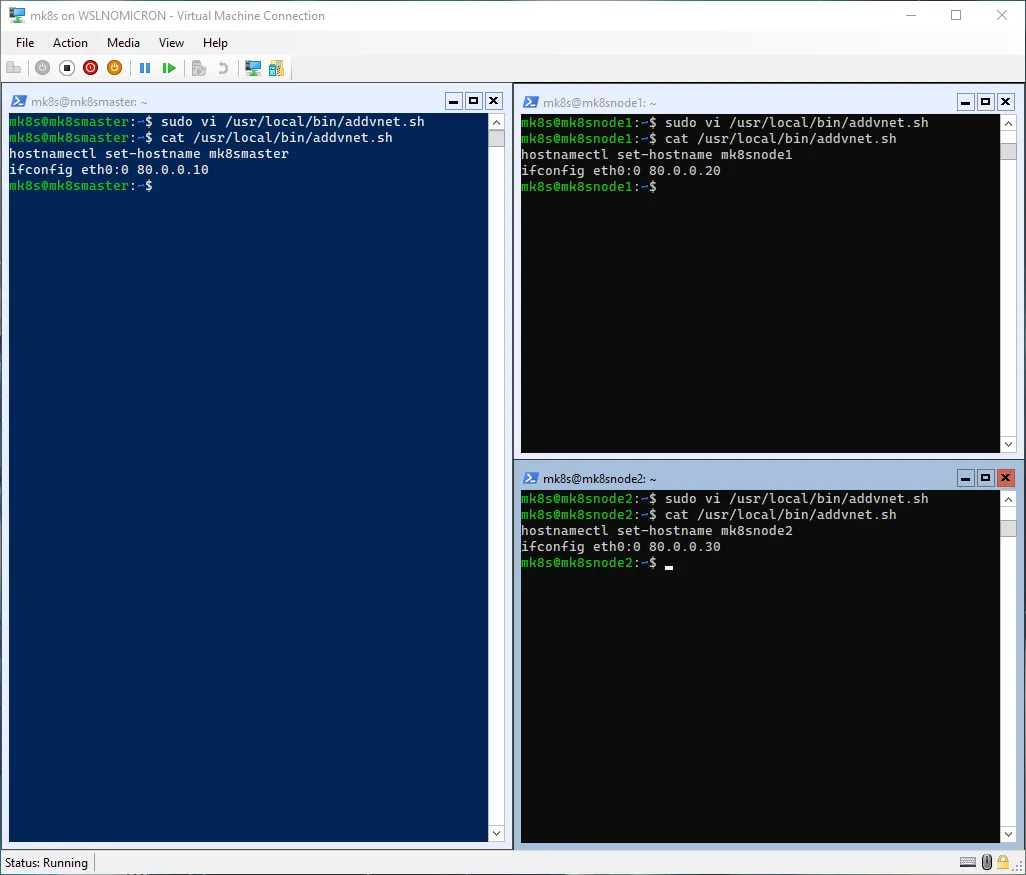Screen dimensions: 1026x875
Task: Click the green Reset play icon
Action: point(169,68)
